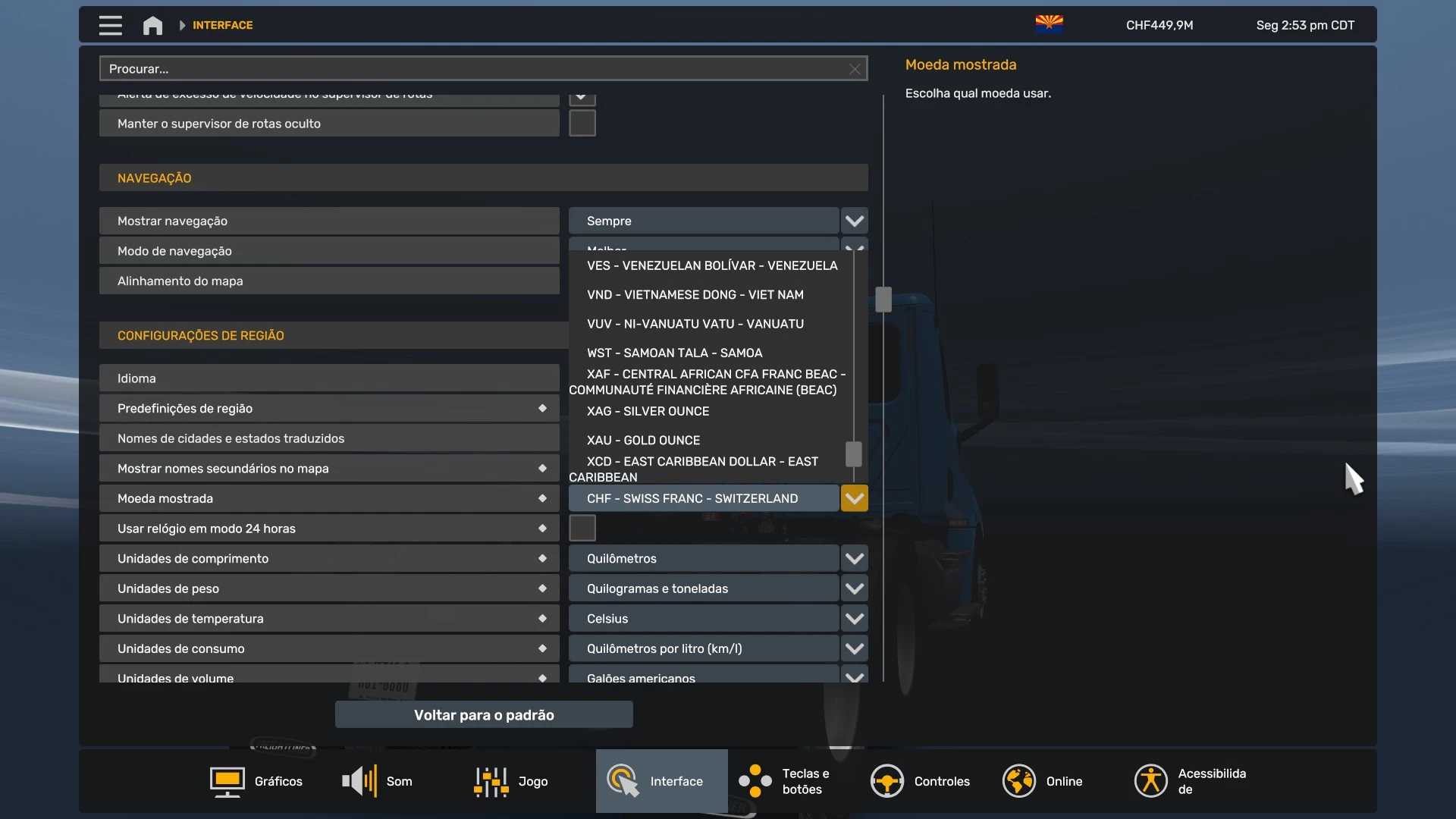Click the Arizona flag icon
The height and width of the screenshot is (819, 1456).
click(x=1049, y=24)
